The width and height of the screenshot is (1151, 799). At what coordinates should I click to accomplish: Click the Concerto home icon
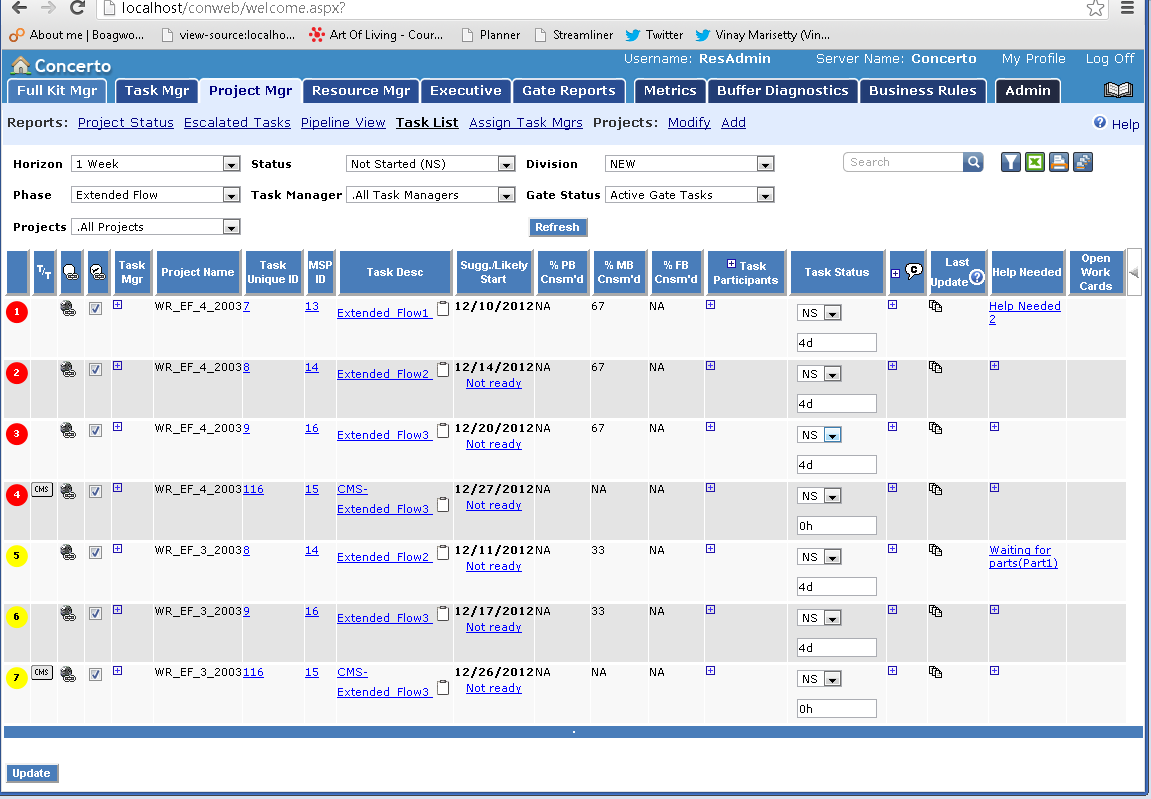21,65
